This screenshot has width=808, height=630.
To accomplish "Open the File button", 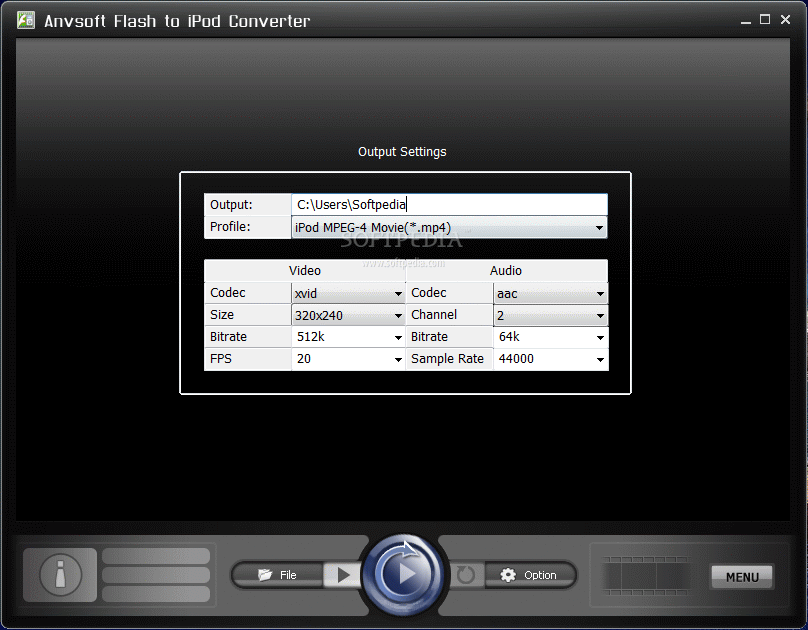I will click(278, 574).
